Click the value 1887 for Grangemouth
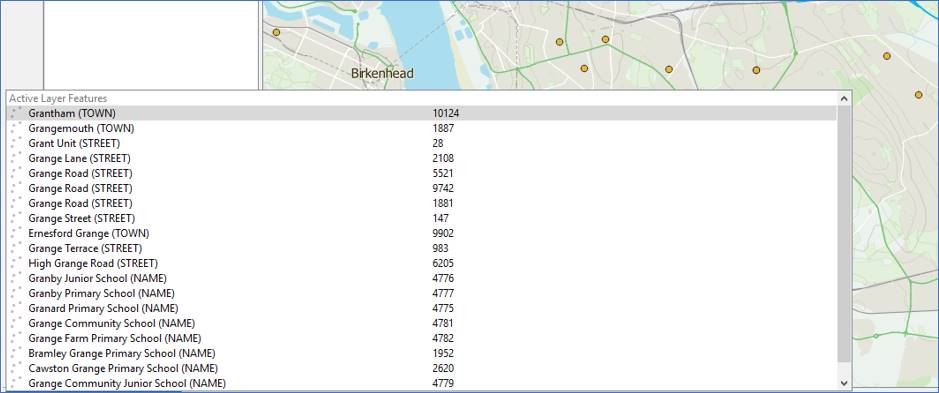 tap(443, 128)
